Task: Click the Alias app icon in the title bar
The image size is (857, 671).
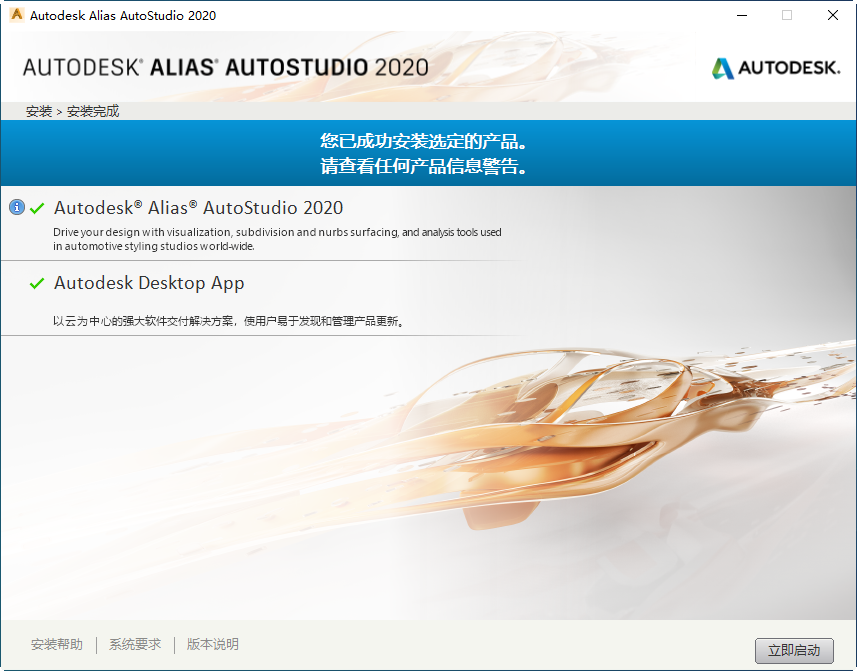Action: click(x=16, y=15)
